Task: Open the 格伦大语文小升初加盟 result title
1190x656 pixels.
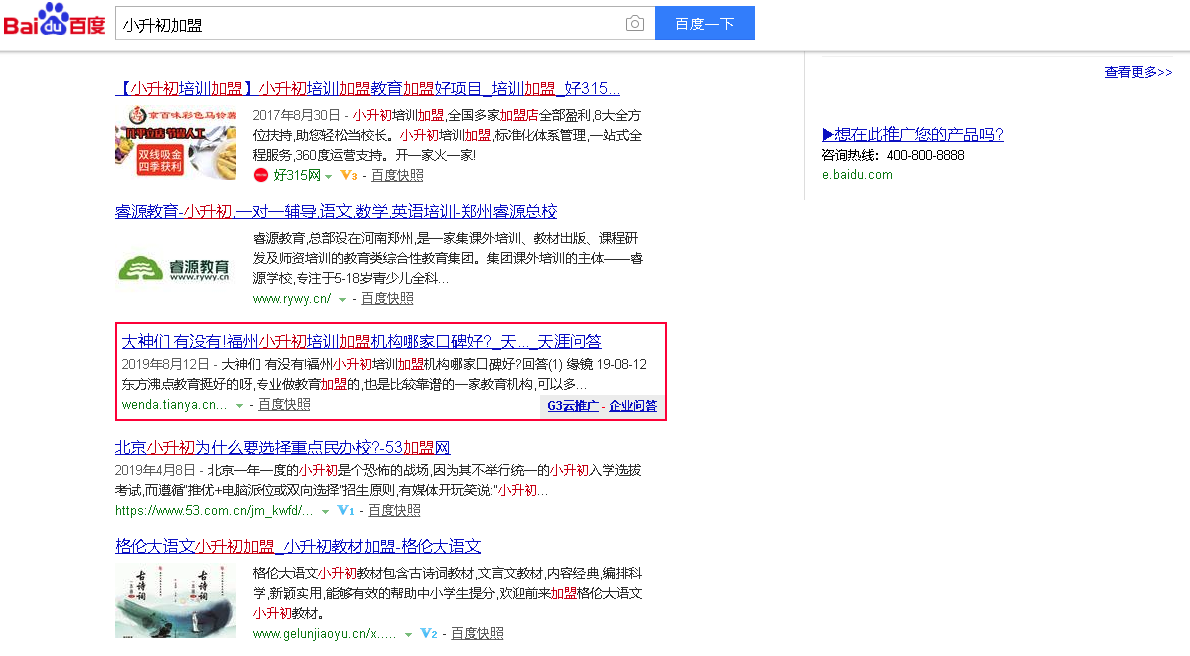Action: [298, 546]
